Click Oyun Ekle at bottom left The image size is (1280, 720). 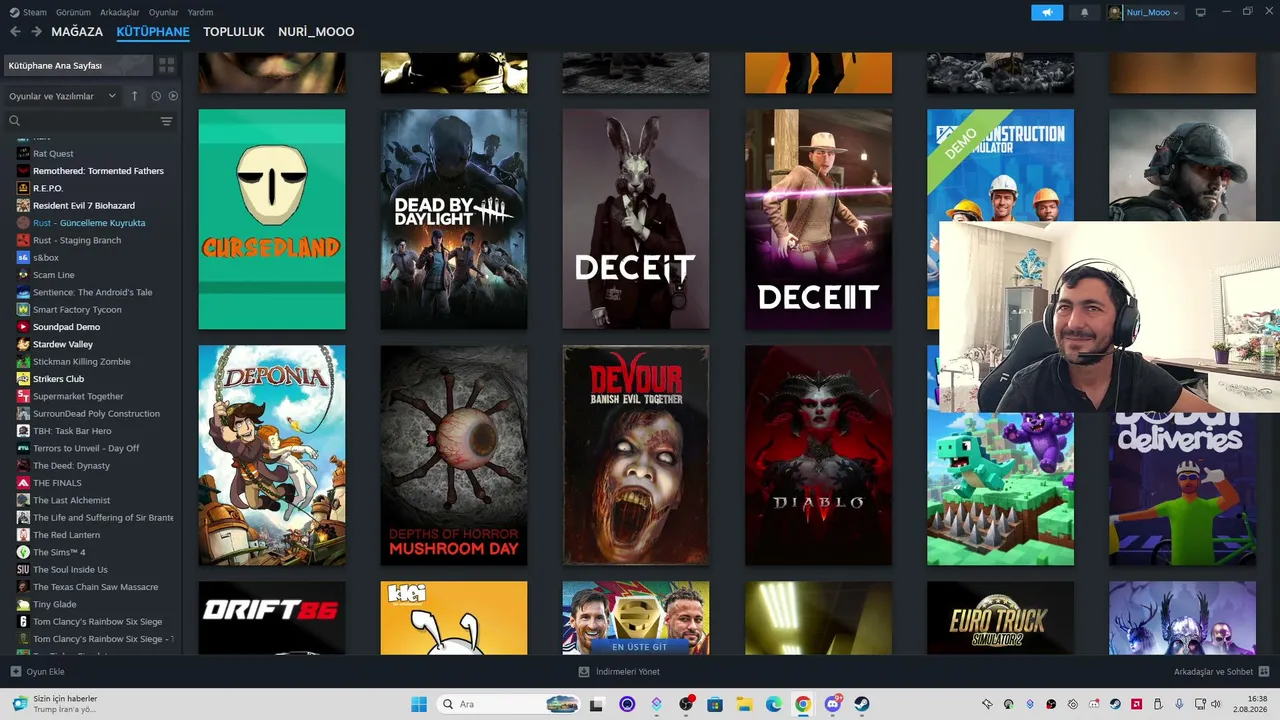[37, 672]
